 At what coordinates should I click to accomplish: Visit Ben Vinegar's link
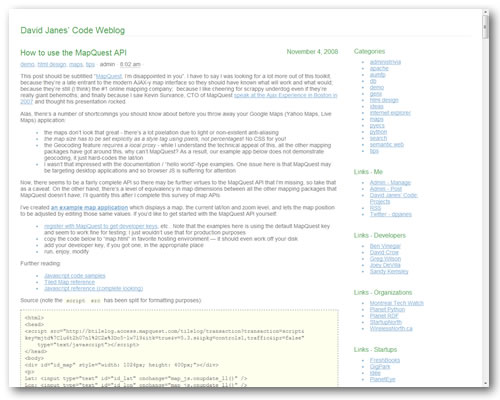click(385, 246)
